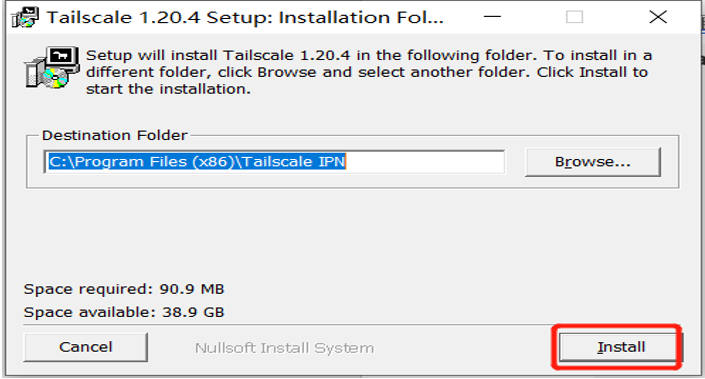The height and width of the screenshot is (379, 705).
Task: Click inside the Destination Folder path field
Action: pos(274,162)
